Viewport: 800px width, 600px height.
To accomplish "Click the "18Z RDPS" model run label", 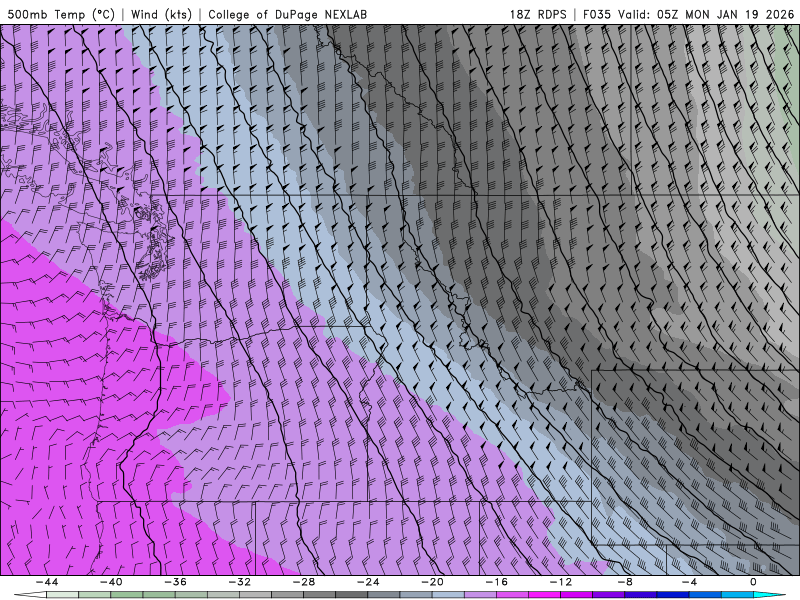I will (538, 14).
